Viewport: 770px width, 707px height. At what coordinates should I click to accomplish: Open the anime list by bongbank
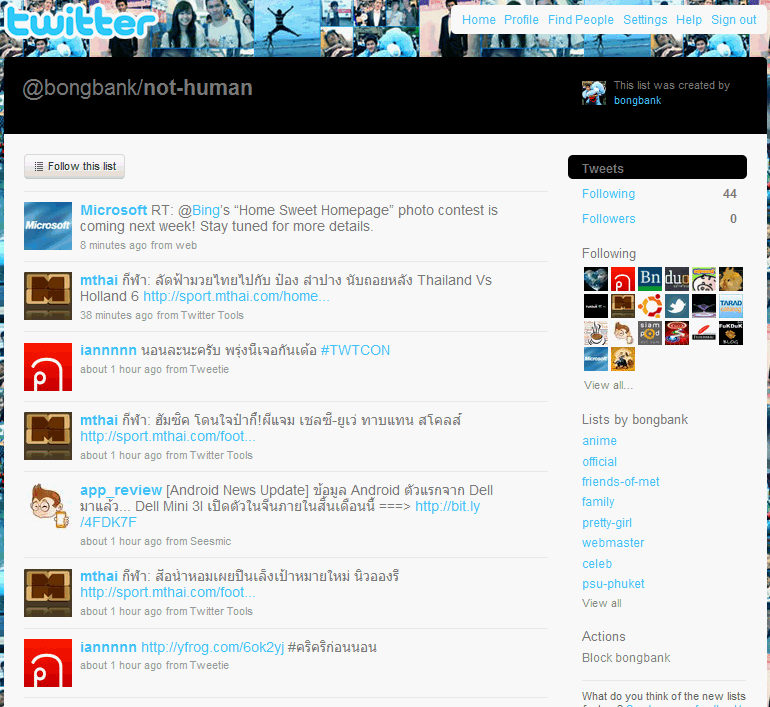[x=599, y=441]
